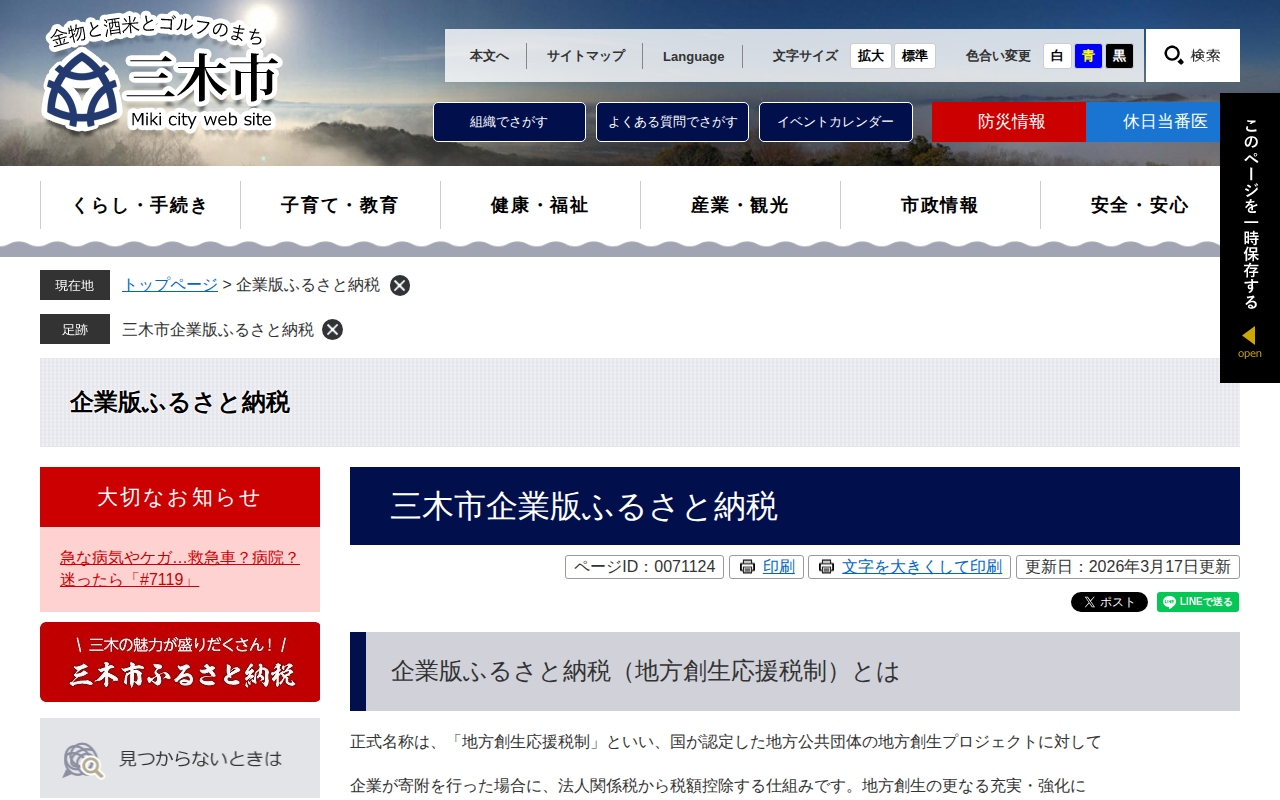Open くらし・手続き menu
The image size is (1280, 800).
(140, 205)
